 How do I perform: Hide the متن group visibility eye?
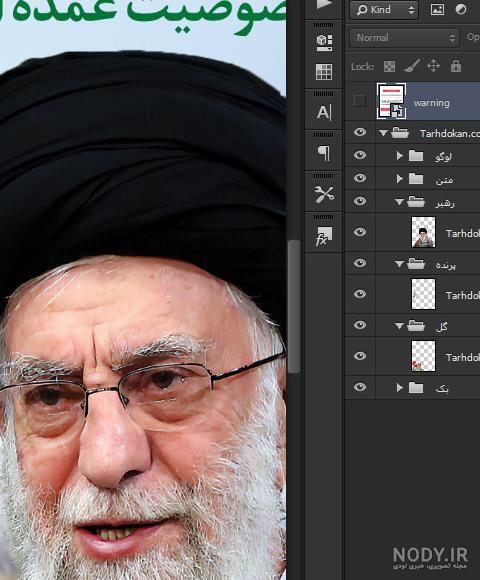click(x=359, y=178)
